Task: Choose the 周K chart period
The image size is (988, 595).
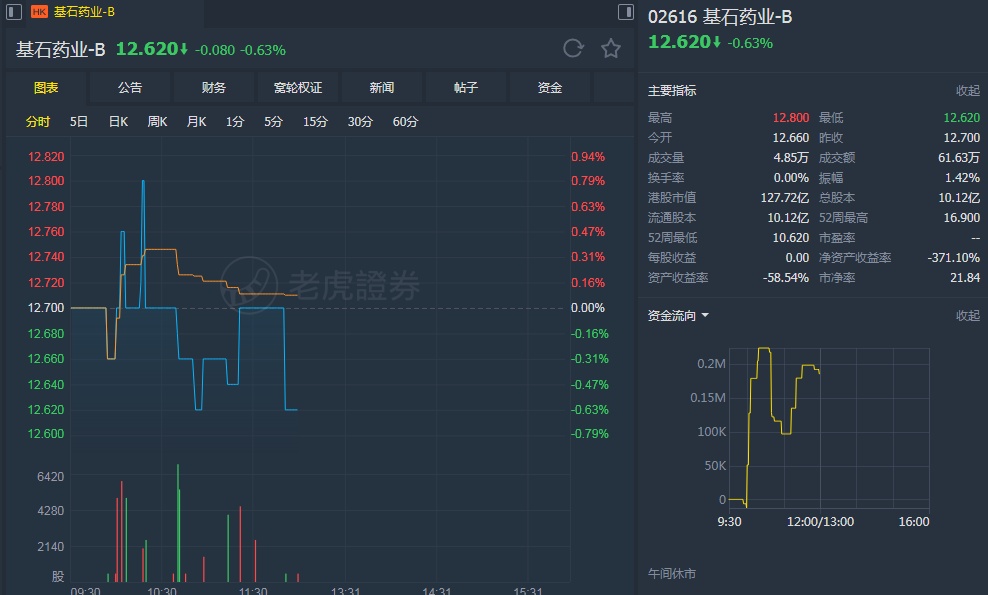Action: pyautogui.click(x=157, y=122)
